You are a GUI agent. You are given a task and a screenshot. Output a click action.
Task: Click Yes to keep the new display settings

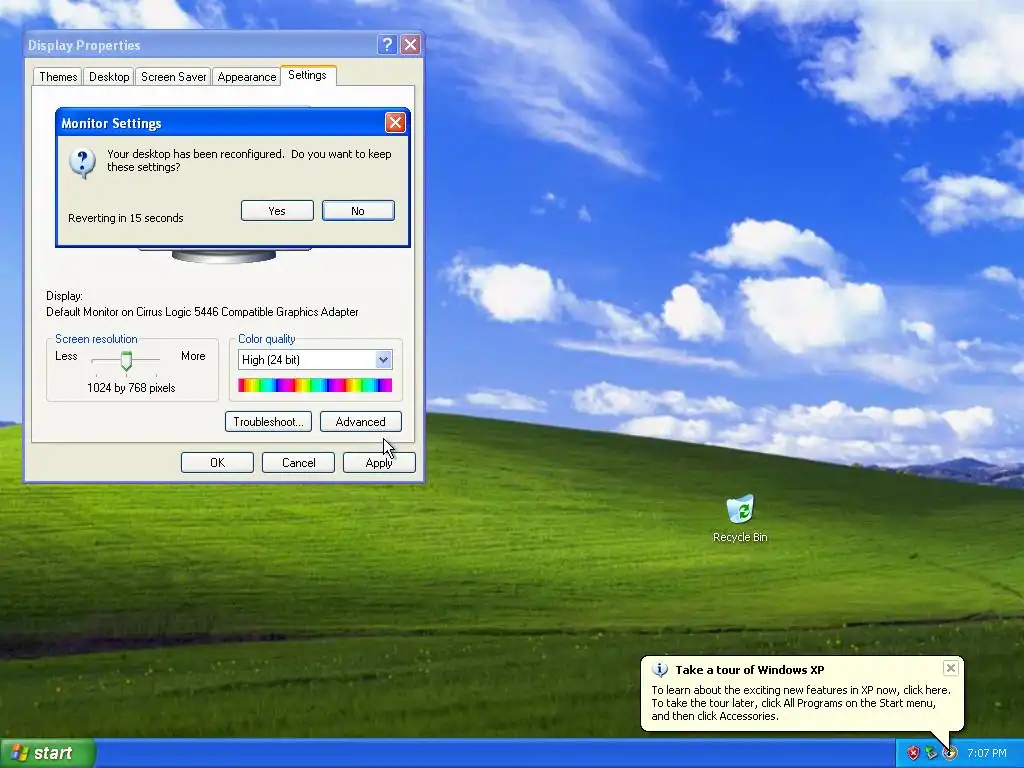(277, 211)
